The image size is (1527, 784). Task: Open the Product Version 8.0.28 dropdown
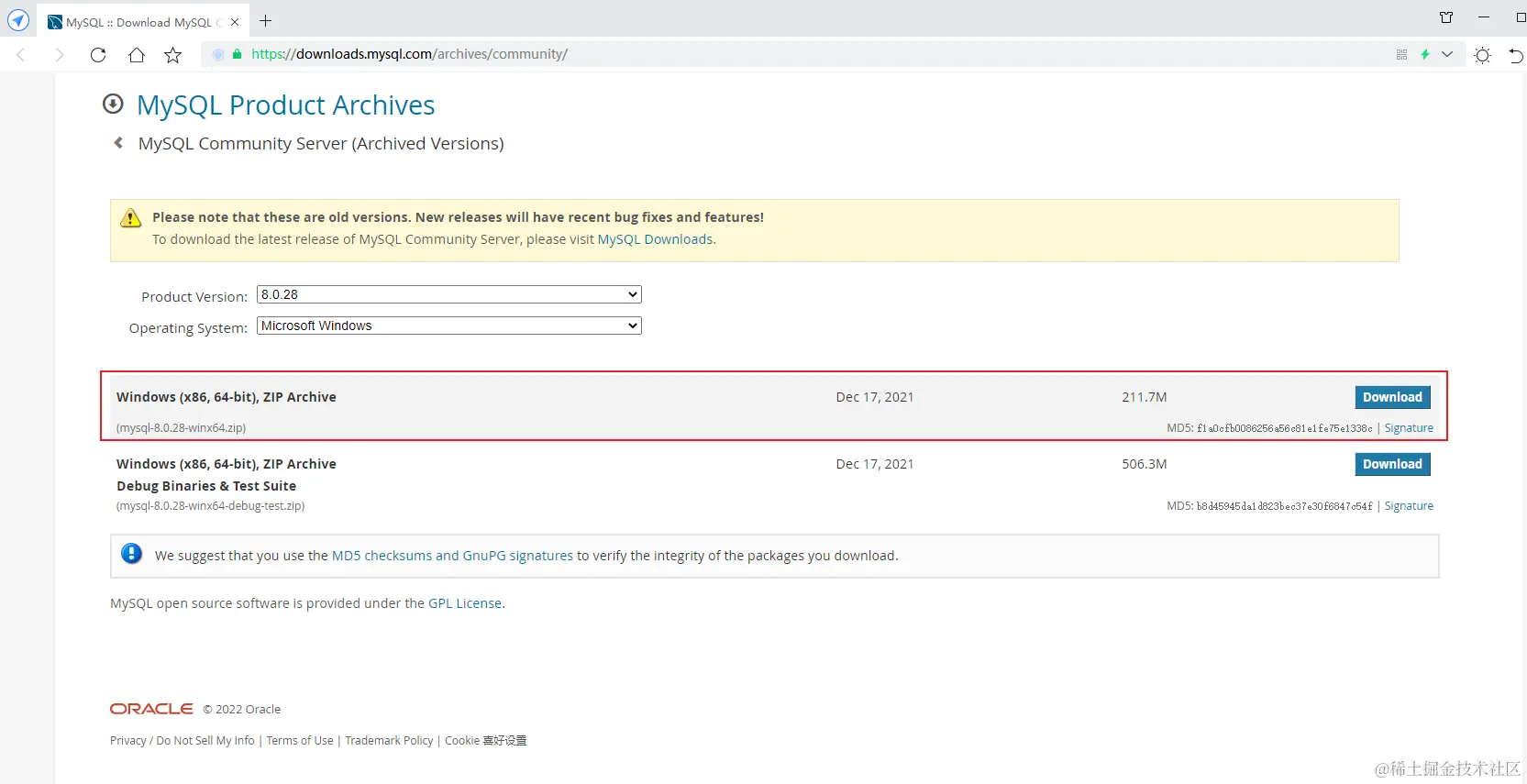tap(449, 294)
